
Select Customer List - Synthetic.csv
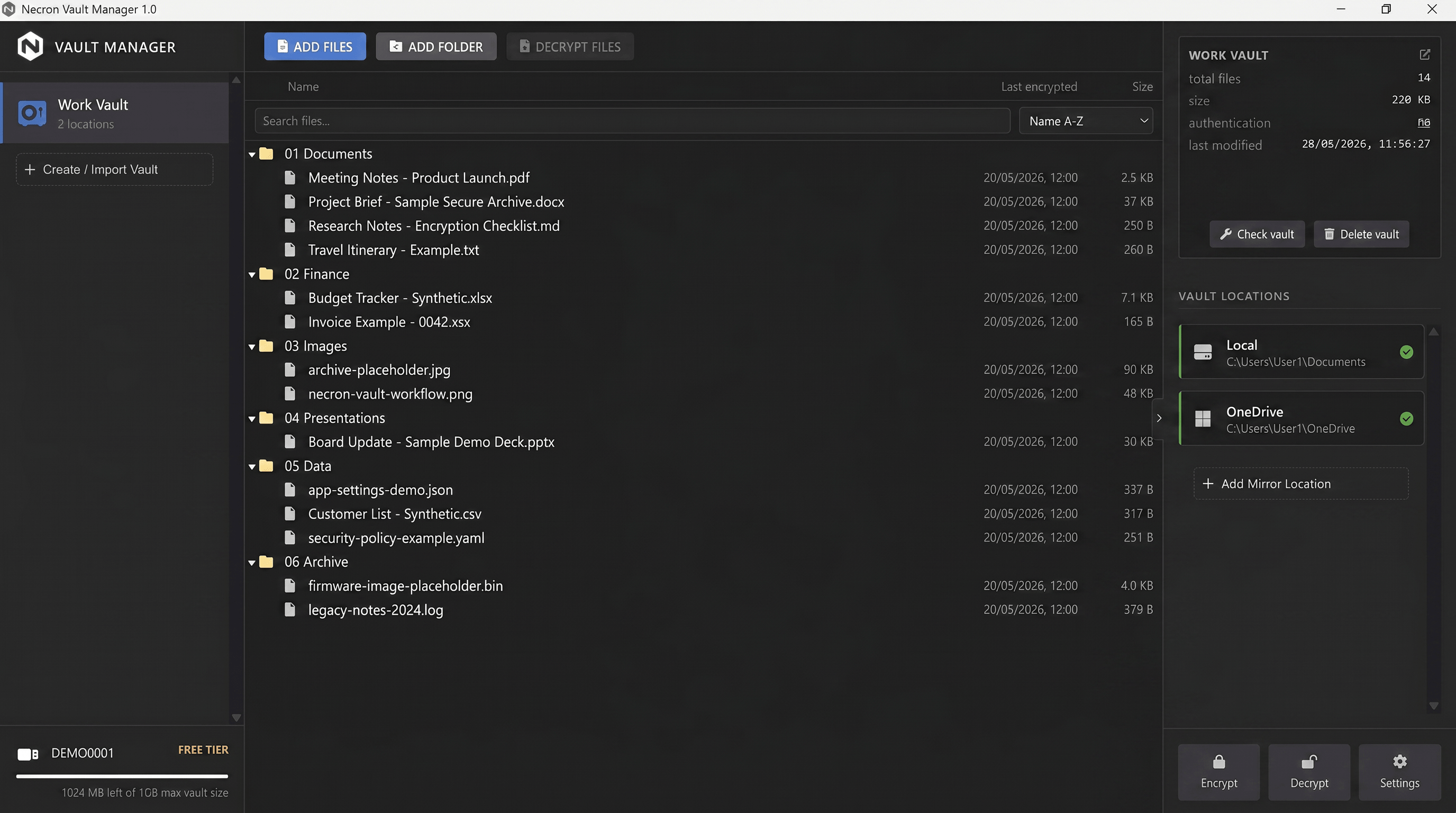(x=704, y=513)
